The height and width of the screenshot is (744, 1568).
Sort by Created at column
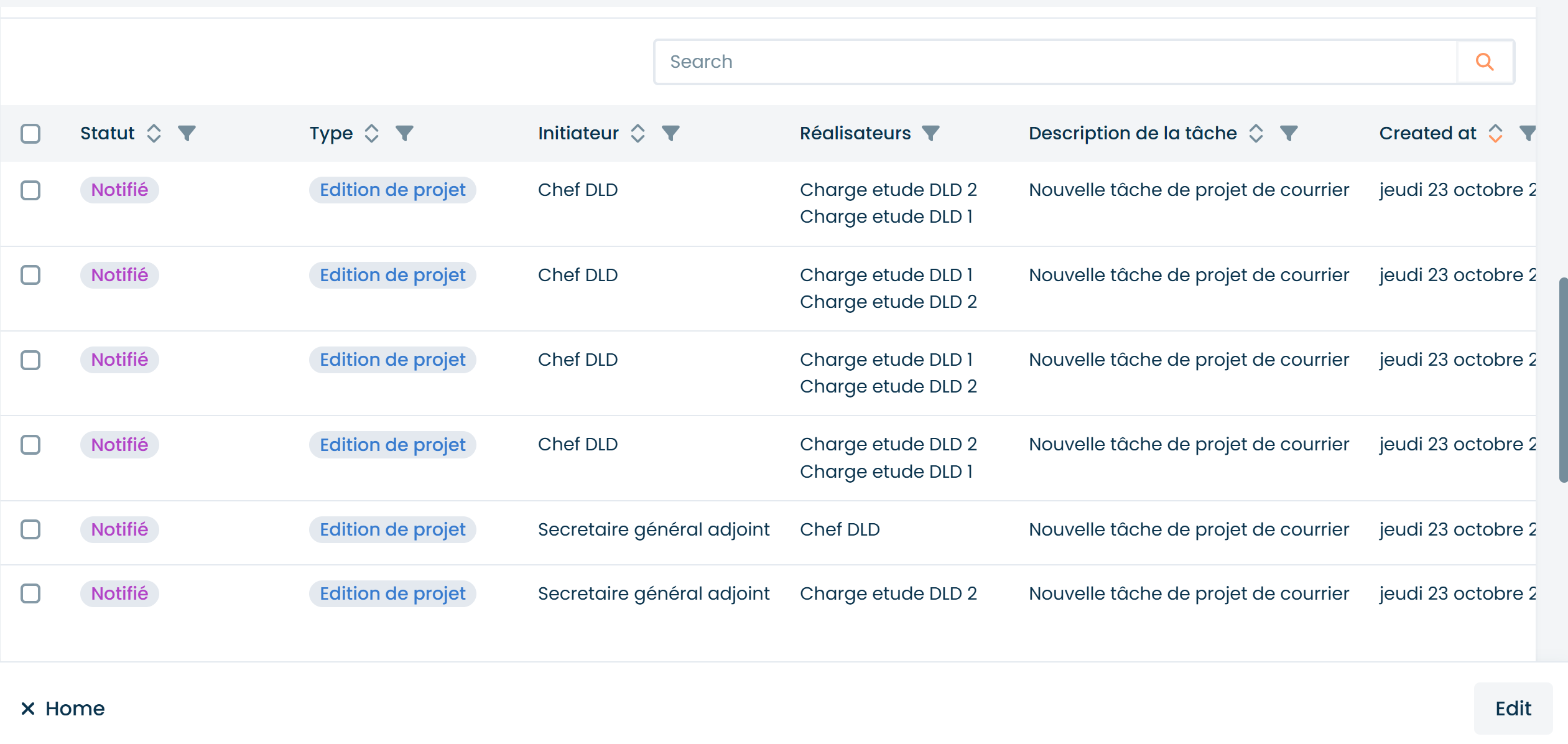point(1495,133)
